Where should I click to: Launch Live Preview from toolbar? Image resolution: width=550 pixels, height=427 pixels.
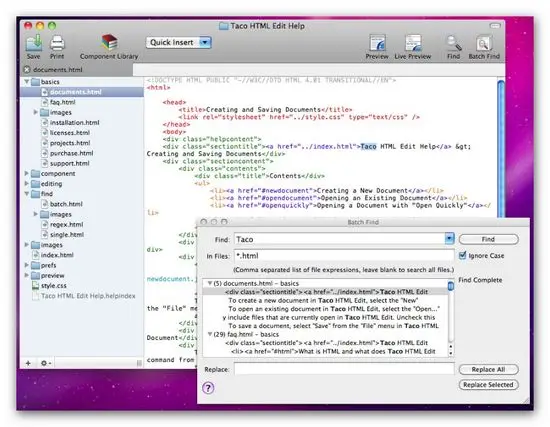click(413, 43)
